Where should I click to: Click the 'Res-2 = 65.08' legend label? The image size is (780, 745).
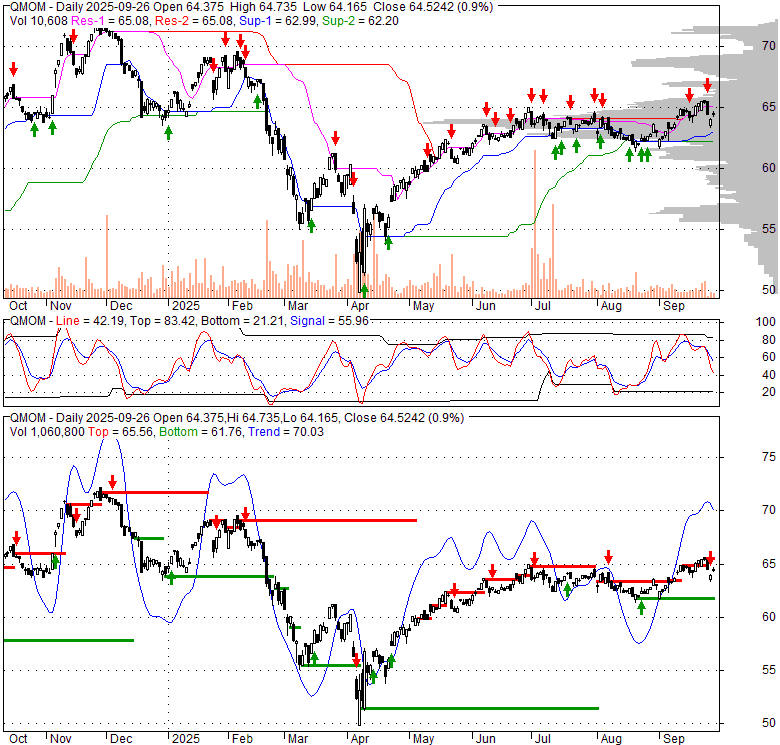coord(194,21)
